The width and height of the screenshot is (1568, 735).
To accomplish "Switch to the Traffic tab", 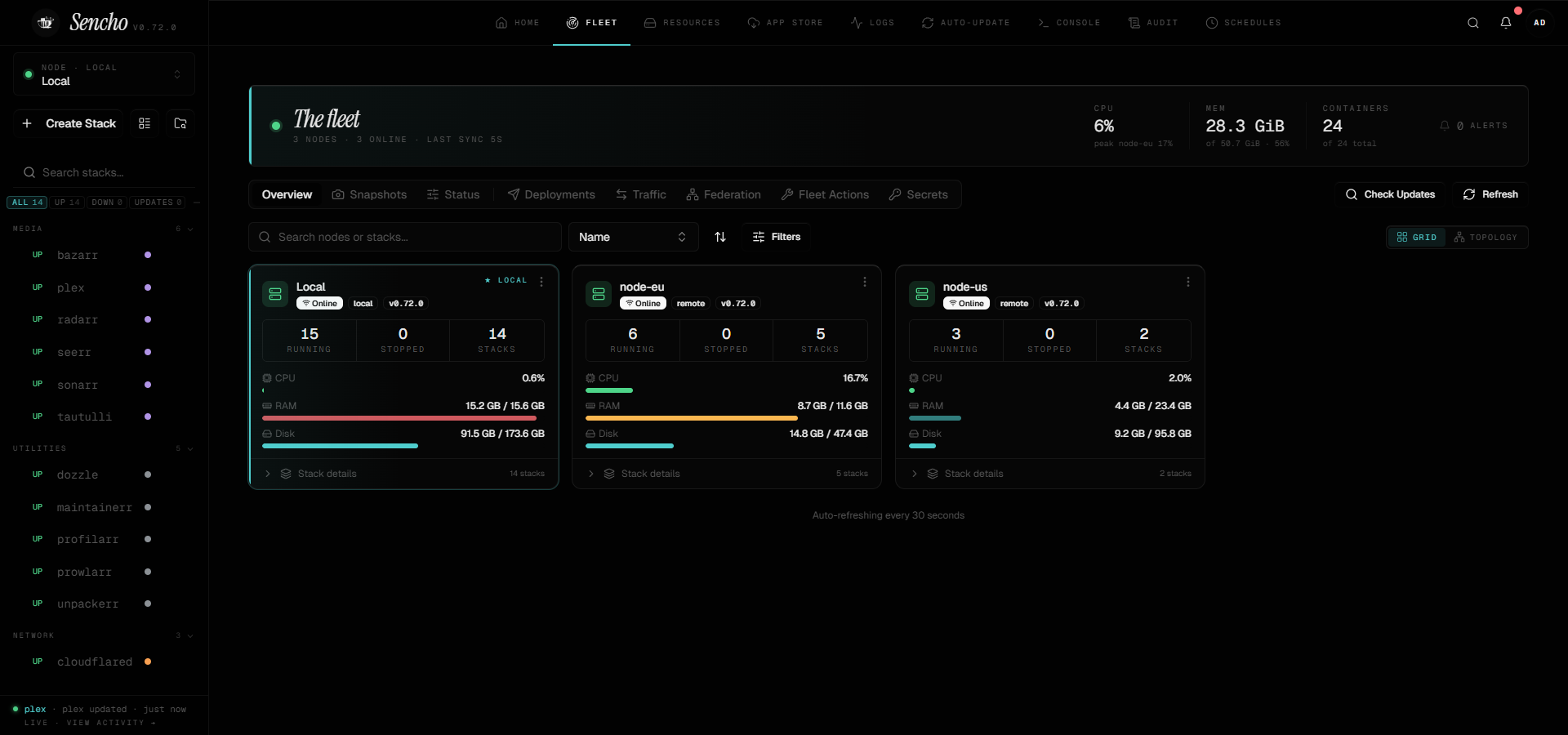I will click(641, 194).
